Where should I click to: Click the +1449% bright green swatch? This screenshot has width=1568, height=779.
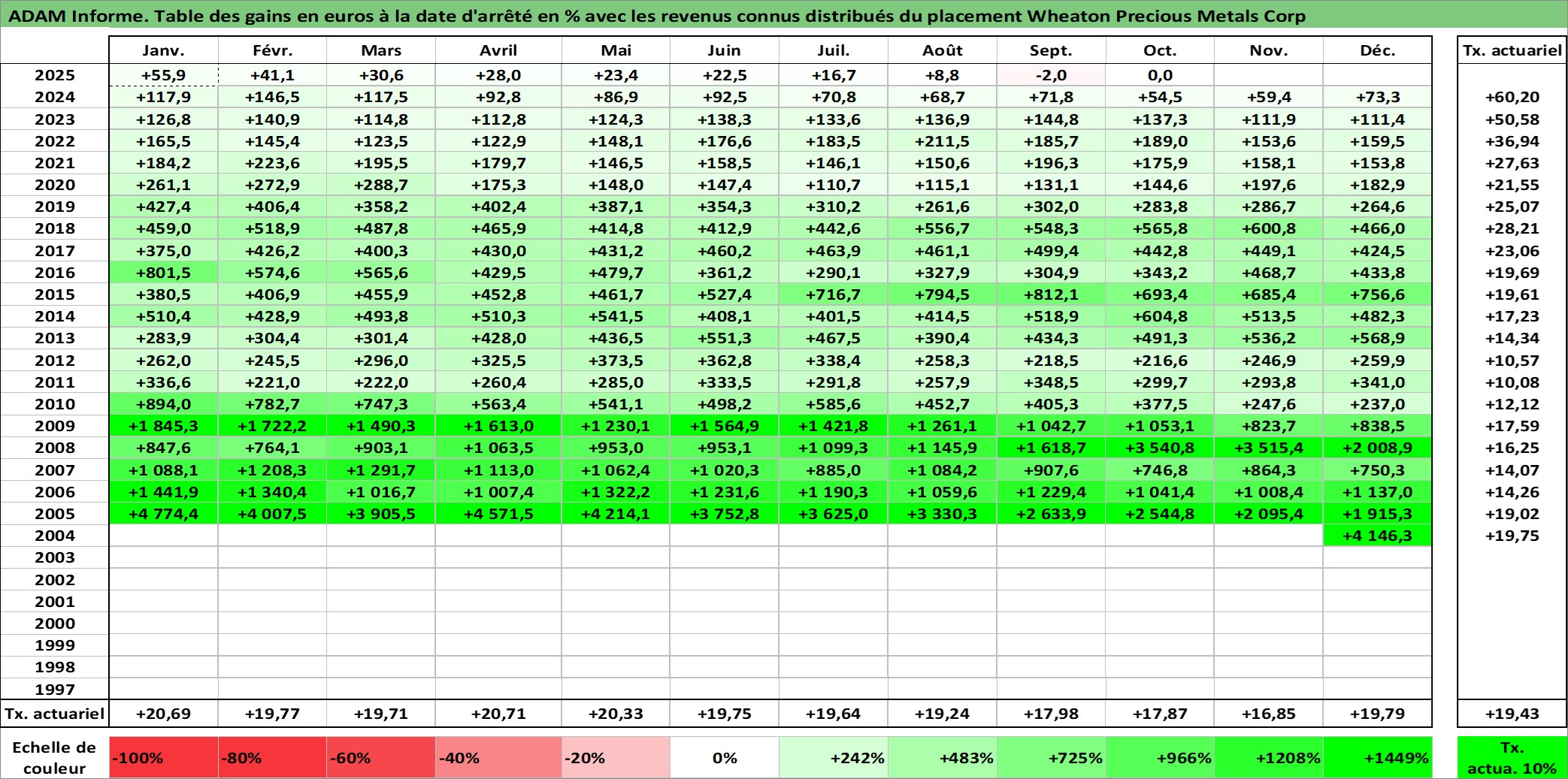point(1377,757)
